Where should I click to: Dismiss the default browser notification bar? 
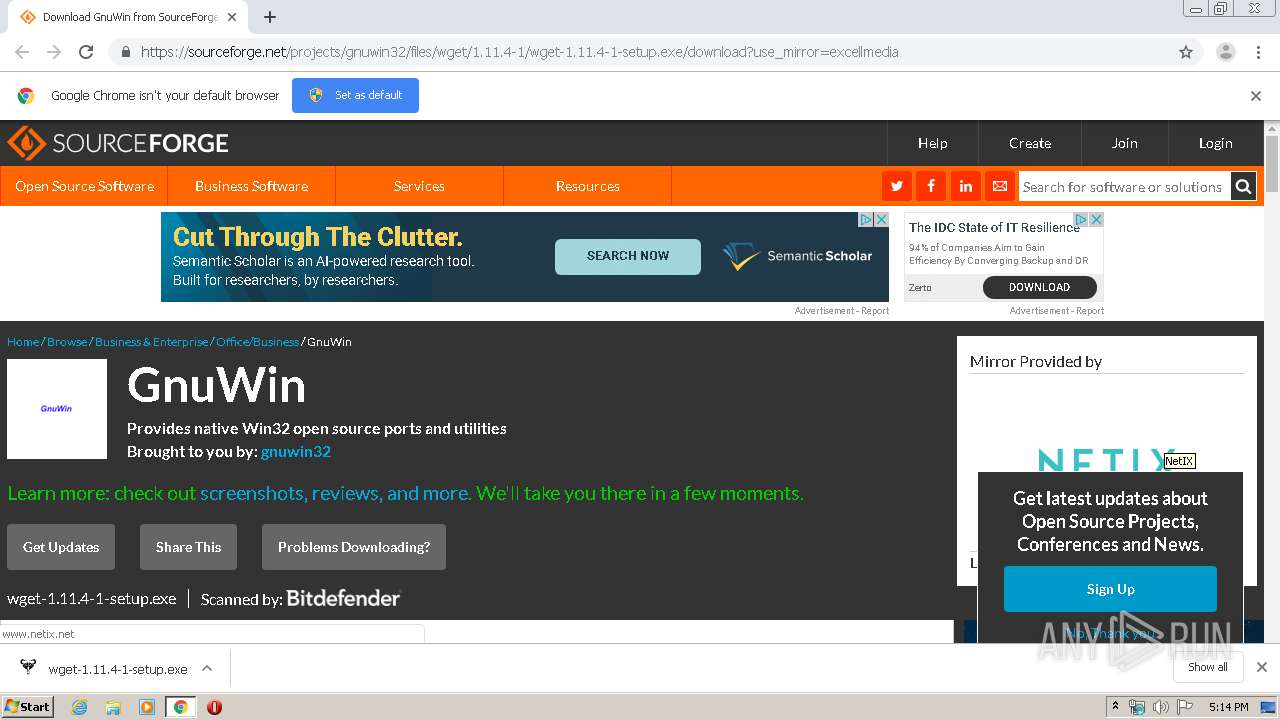pyautogui.click(x=1256, y=96)
